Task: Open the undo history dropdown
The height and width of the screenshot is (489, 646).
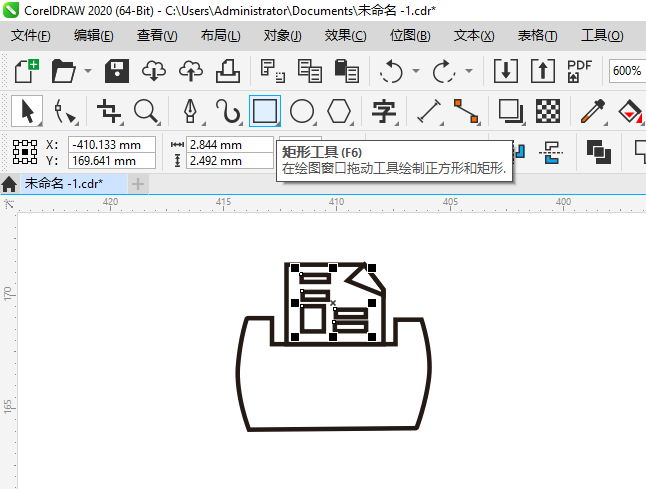Action: point(416,71)
